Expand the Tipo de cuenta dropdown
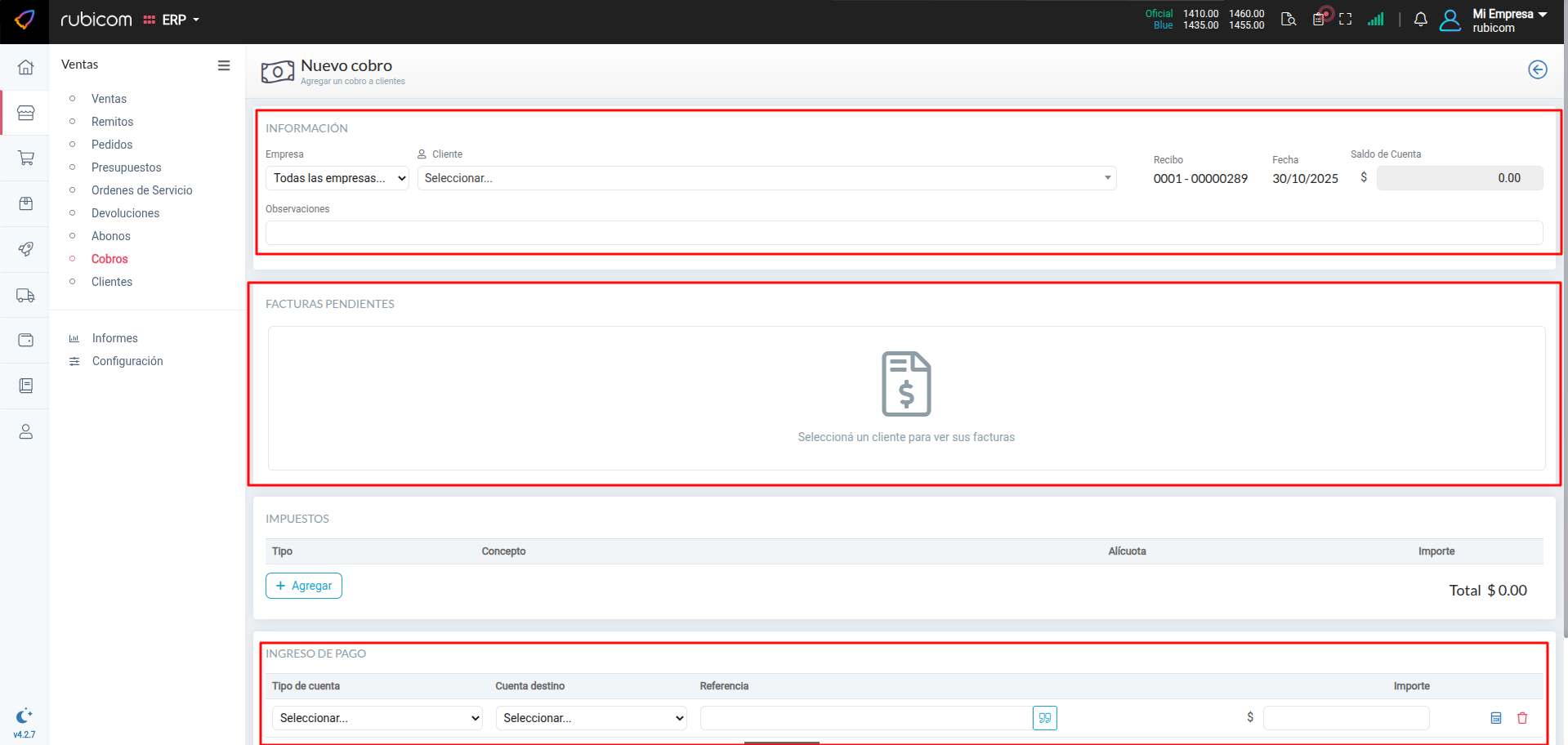Viewport: 1568px width, 745px height. click(377, 718)
